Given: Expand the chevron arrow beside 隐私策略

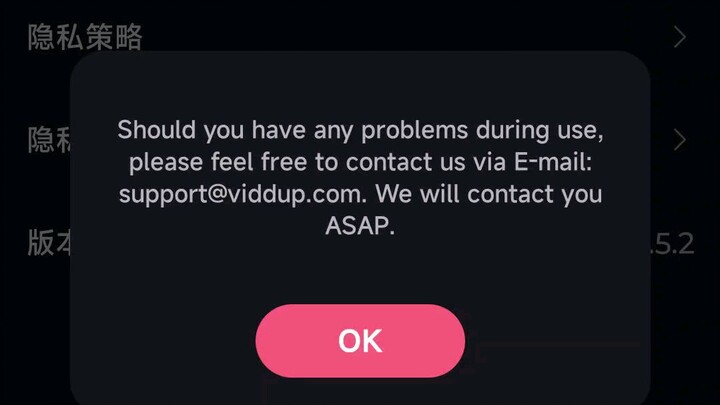Looking at the screenshot, I should coord(680,37).
